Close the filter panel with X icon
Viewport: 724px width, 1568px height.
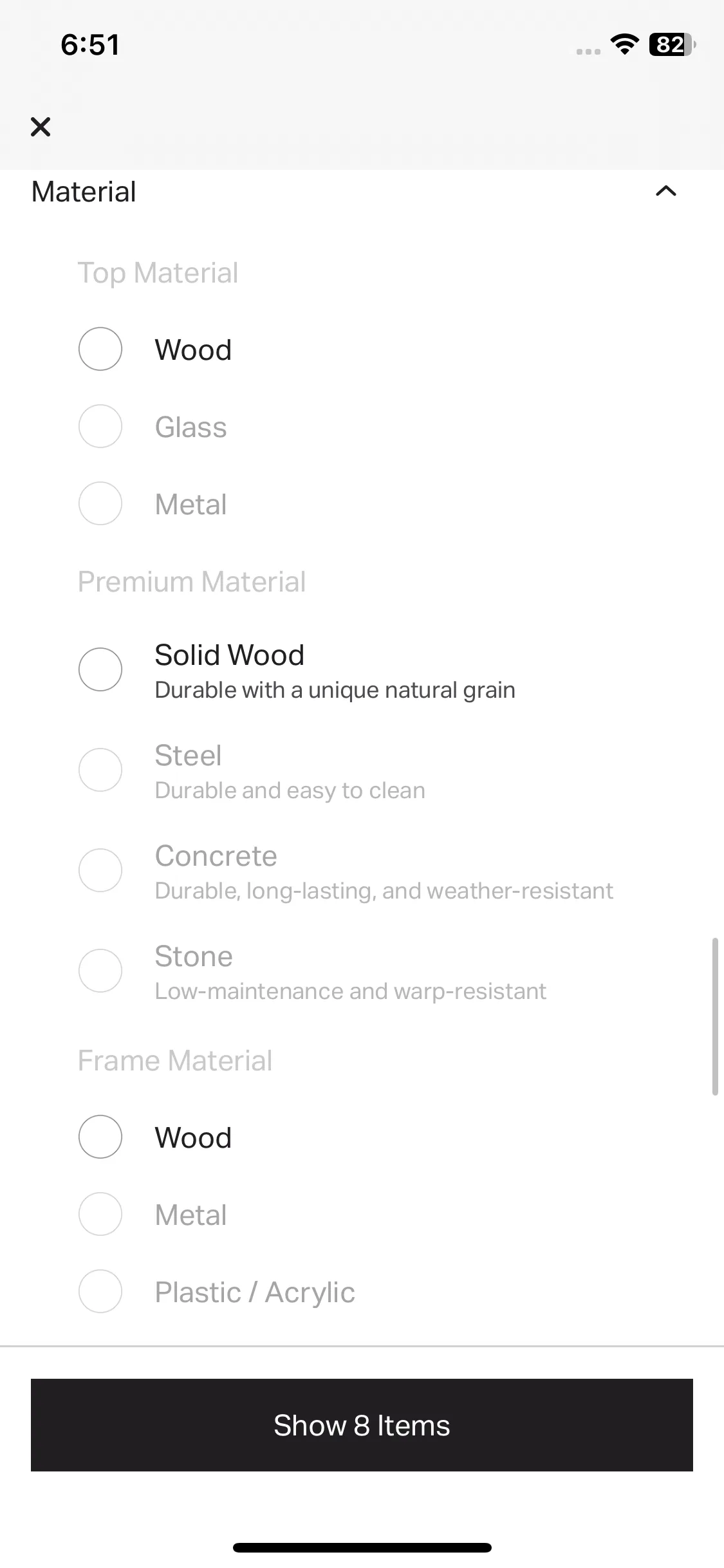click(x=41, y=127)
